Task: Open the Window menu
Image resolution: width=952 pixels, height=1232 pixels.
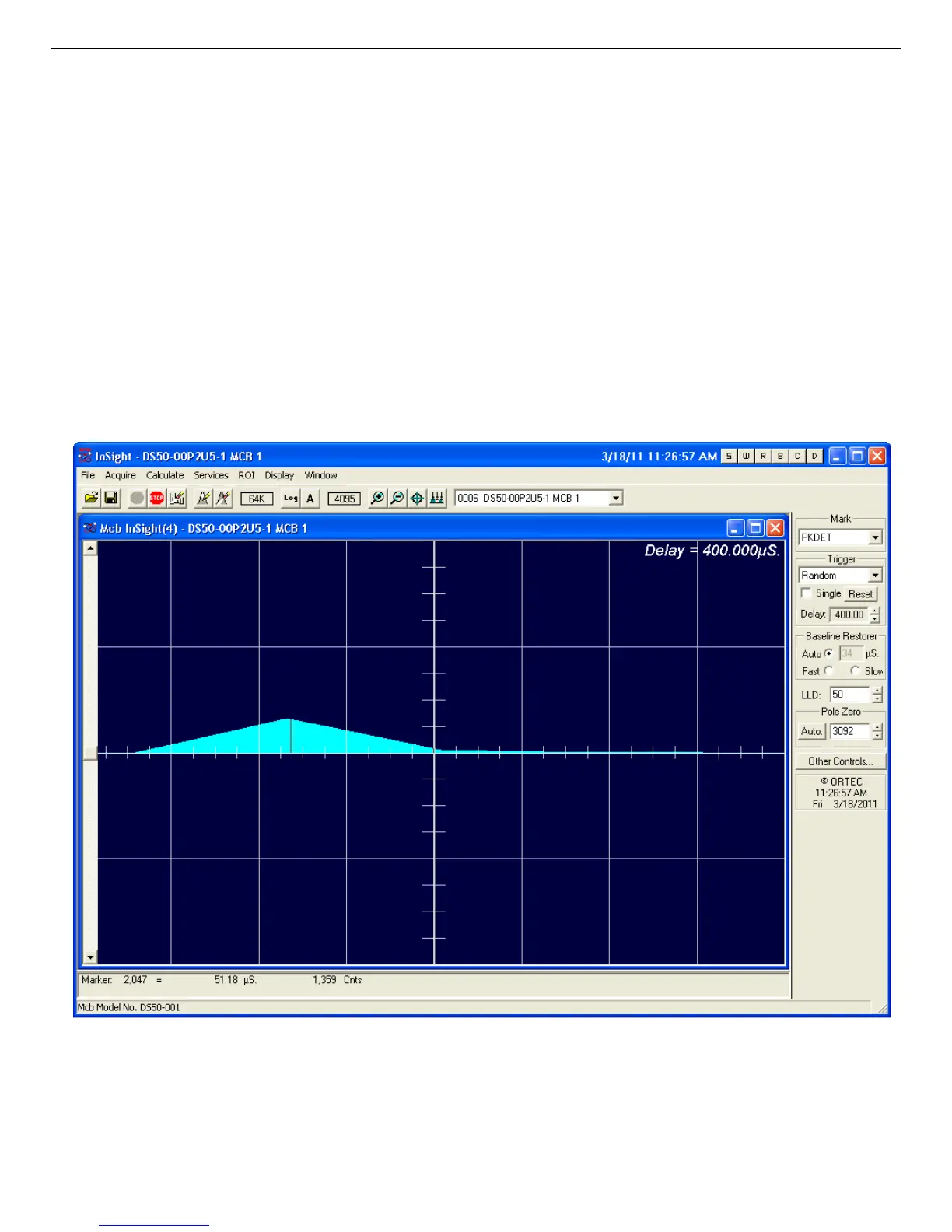Action: (320, 475)
